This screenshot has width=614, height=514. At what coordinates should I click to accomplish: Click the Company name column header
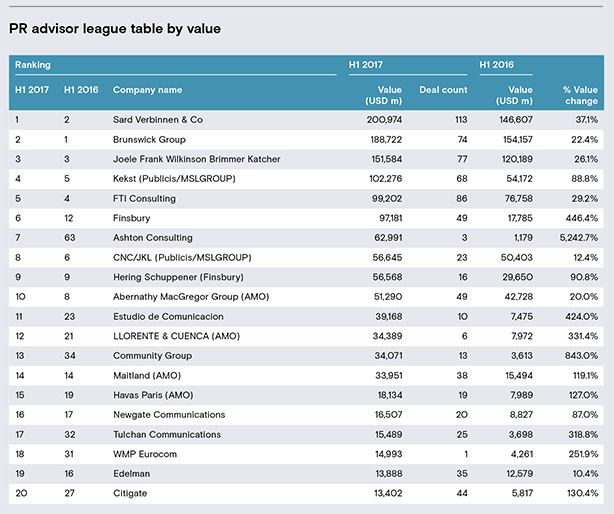(148, 90)
